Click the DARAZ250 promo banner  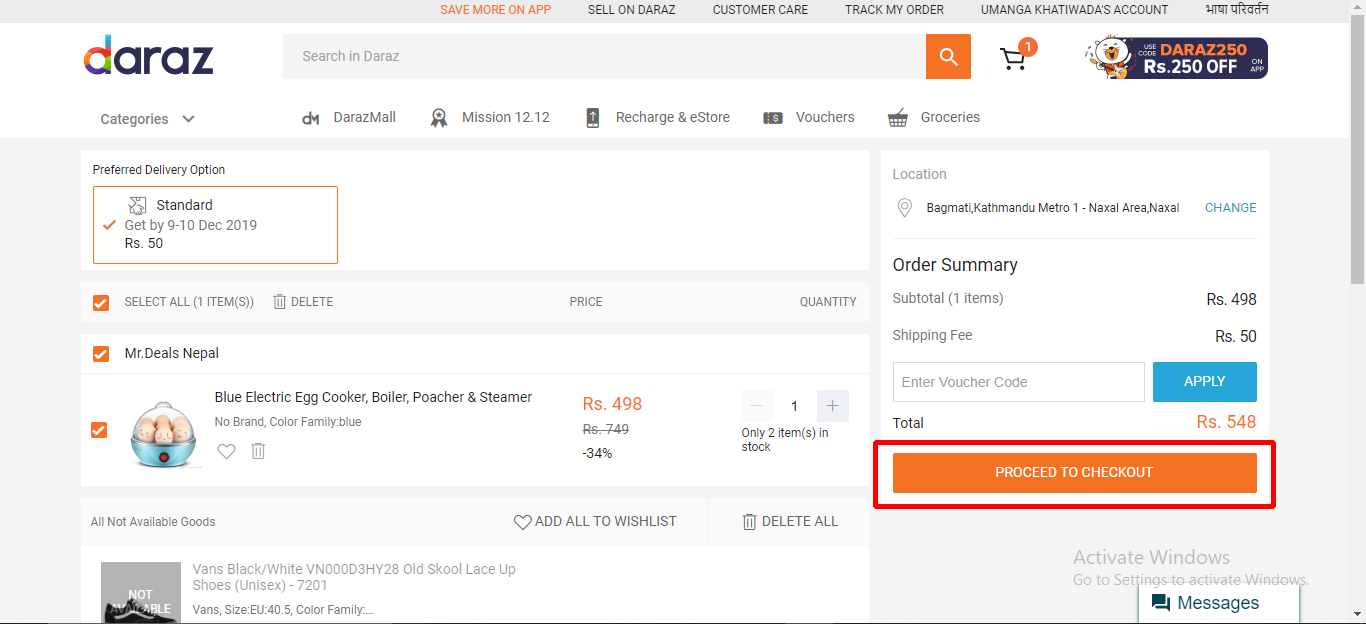pyautogui.click(x=1177, y=58)
